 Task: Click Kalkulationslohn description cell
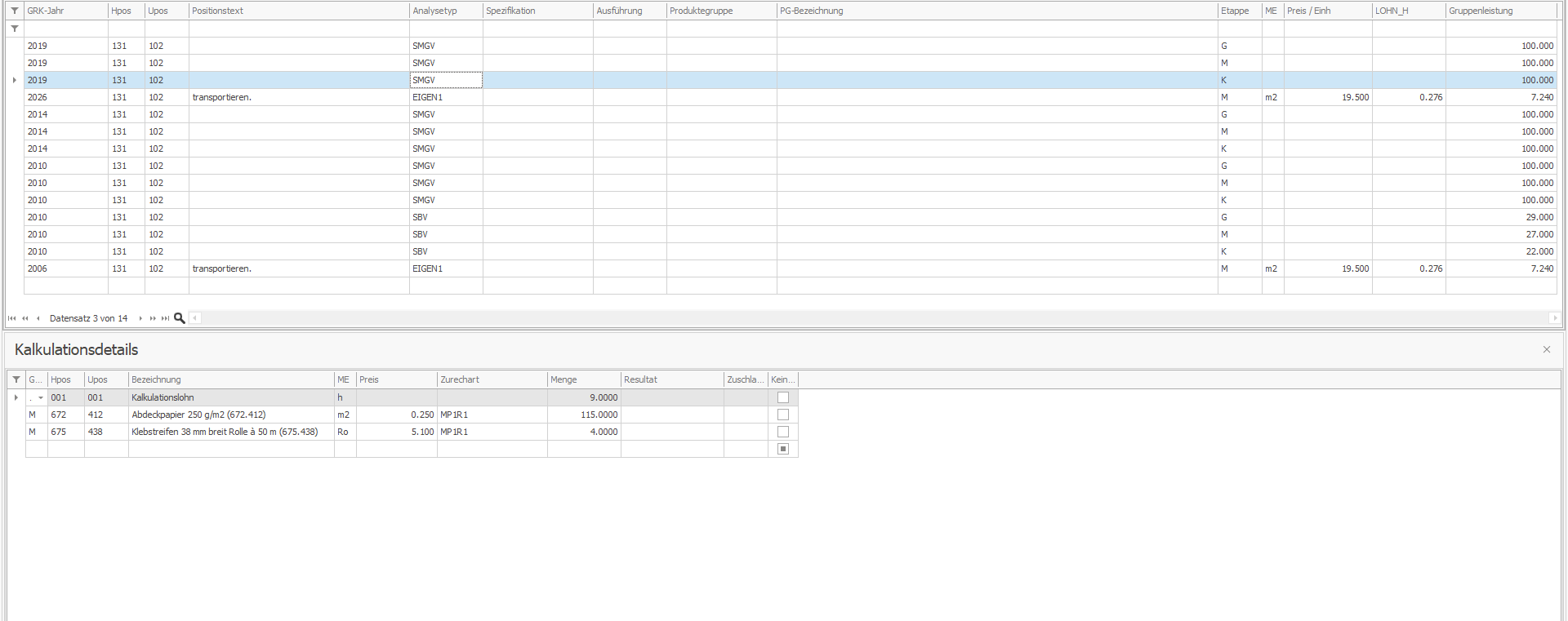coord(231,397)
